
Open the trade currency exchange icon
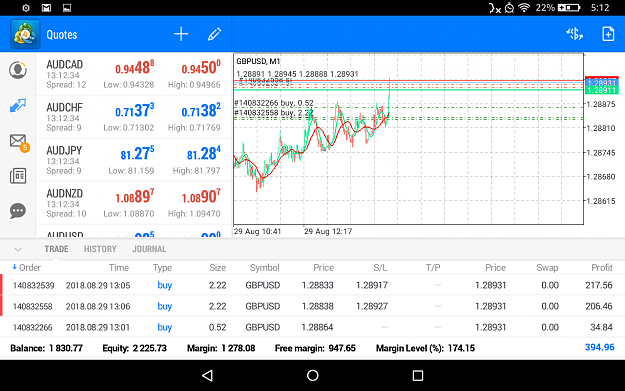pyautogui.click(x=574, y=34)
